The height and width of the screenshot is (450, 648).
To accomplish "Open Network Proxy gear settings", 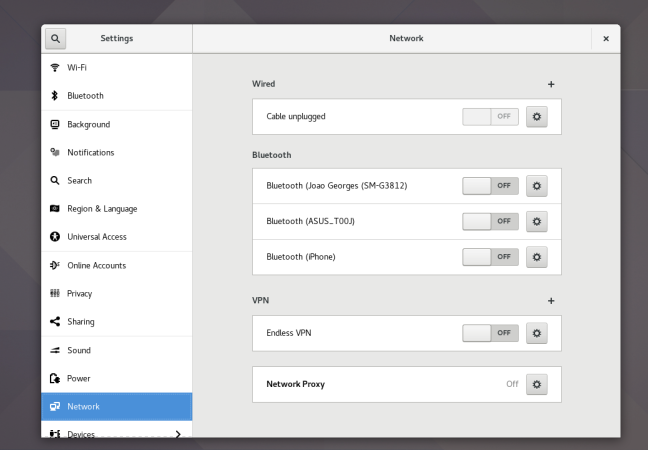I will coord(537,384).
